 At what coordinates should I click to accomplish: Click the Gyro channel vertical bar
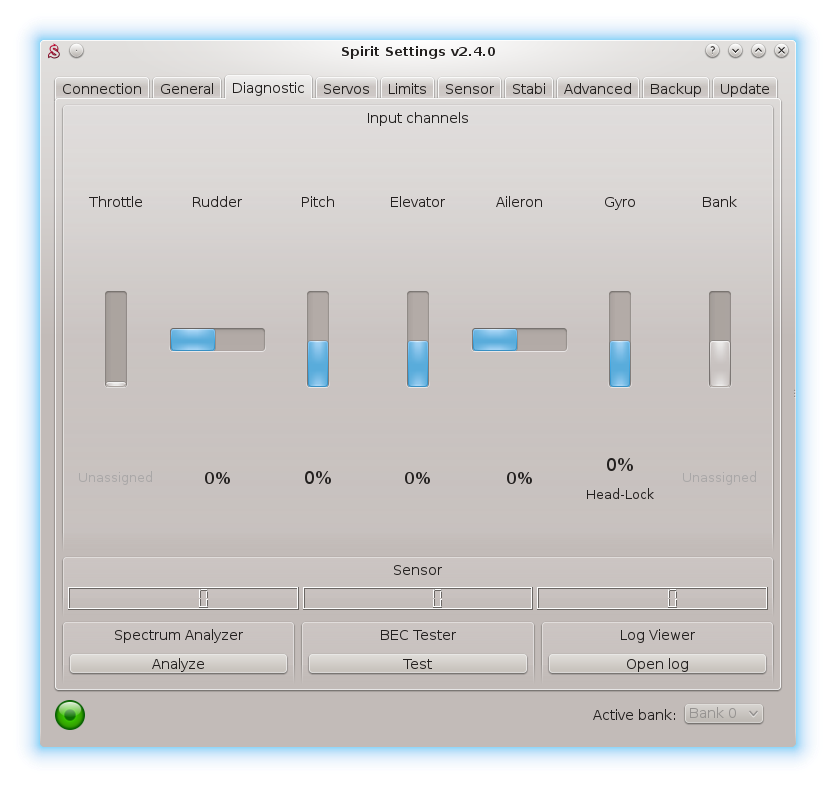[x=620, y=339]
